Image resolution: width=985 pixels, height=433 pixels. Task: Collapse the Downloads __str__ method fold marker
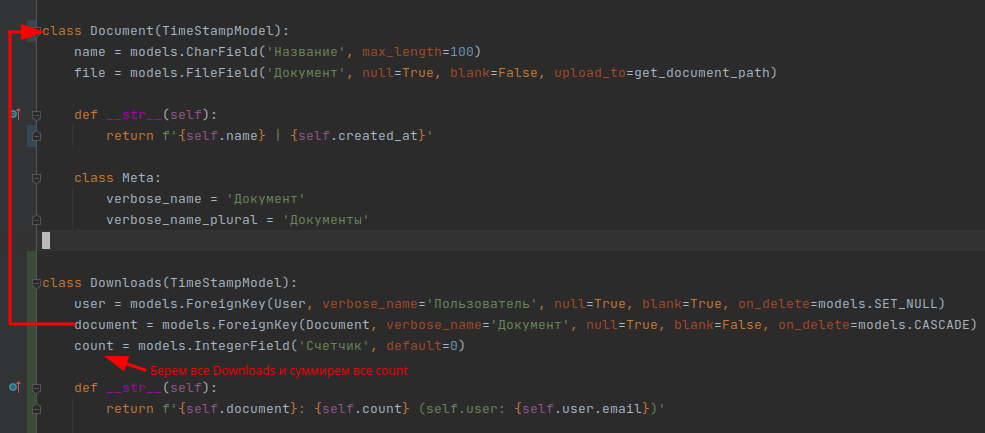pyautogui.click(x=36, y=388)
